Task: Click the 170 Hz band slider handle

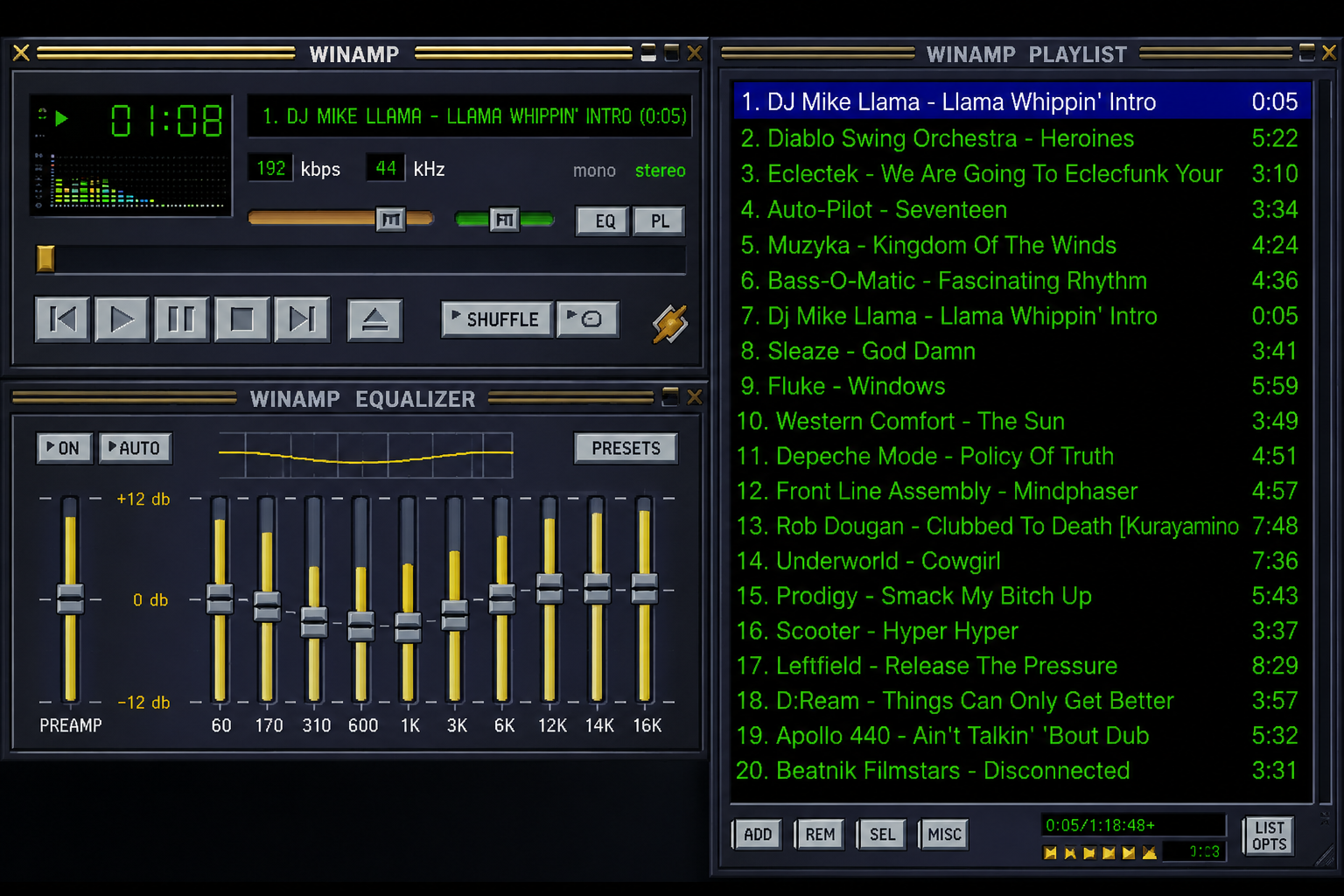Action: tap(267, 606)
